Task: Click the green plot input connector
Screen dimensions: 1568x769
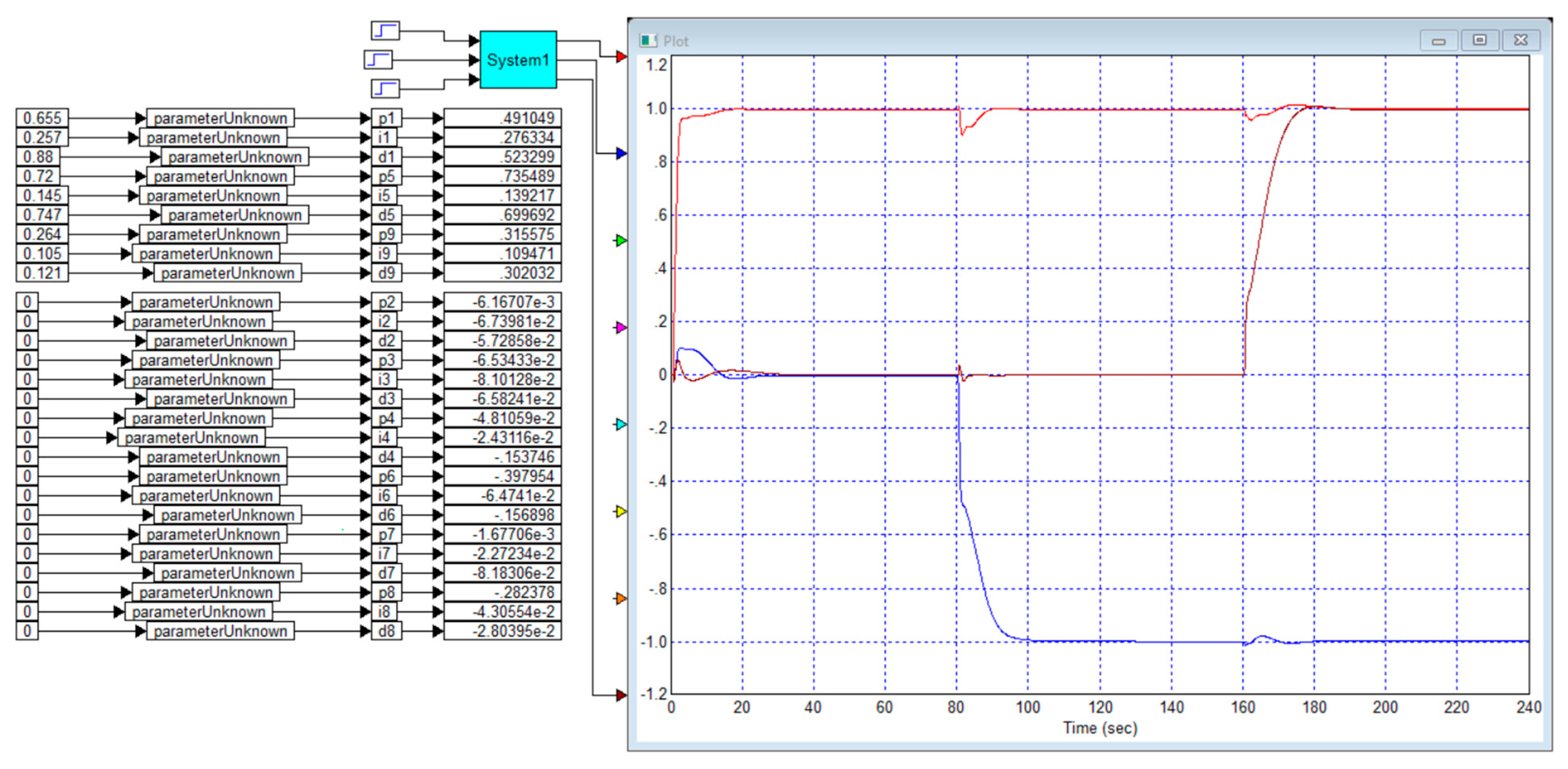Action: click(621, 241)
